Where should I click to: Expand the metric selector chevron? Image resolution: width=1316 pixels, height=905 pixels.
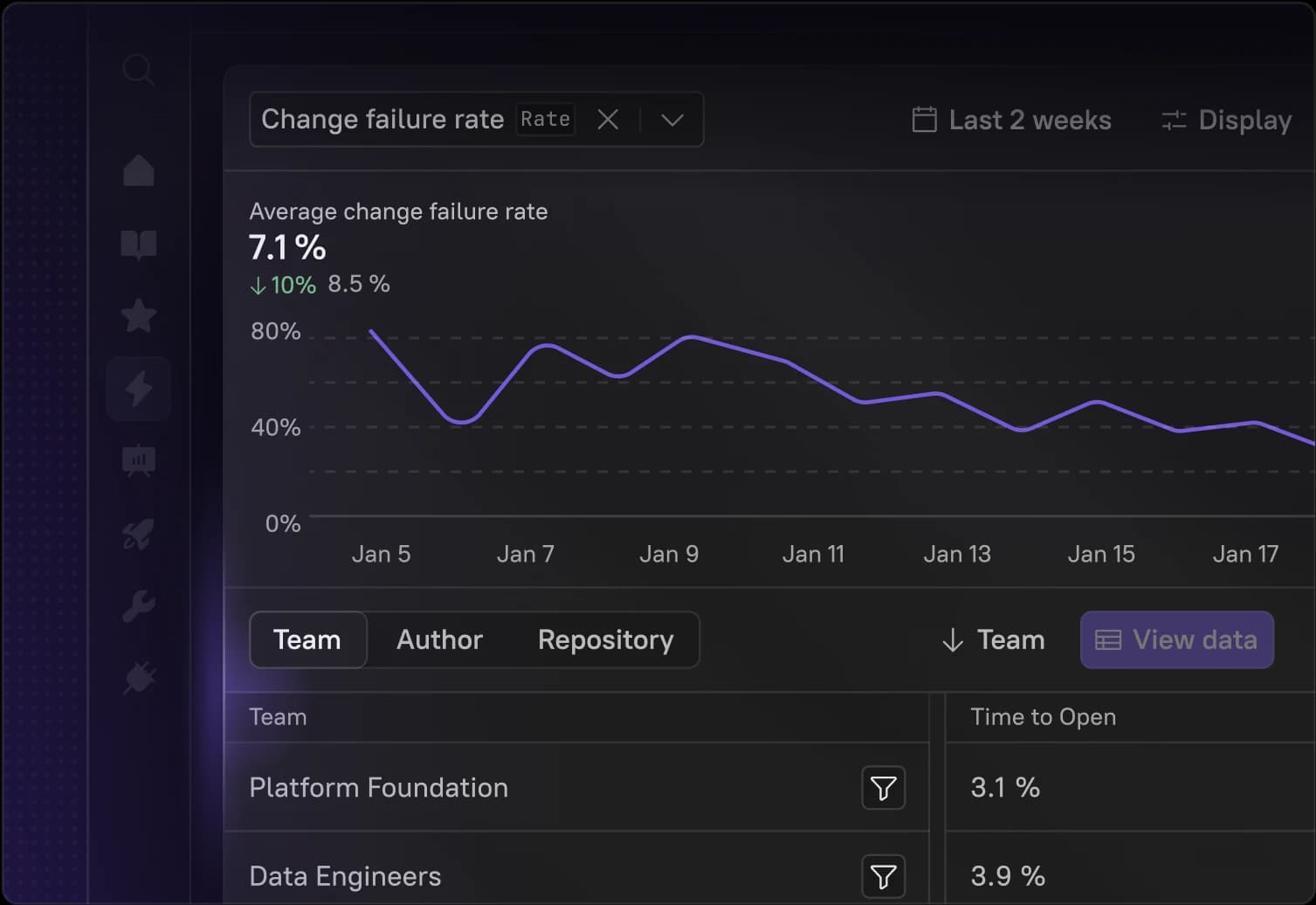(x=672, y=120)
